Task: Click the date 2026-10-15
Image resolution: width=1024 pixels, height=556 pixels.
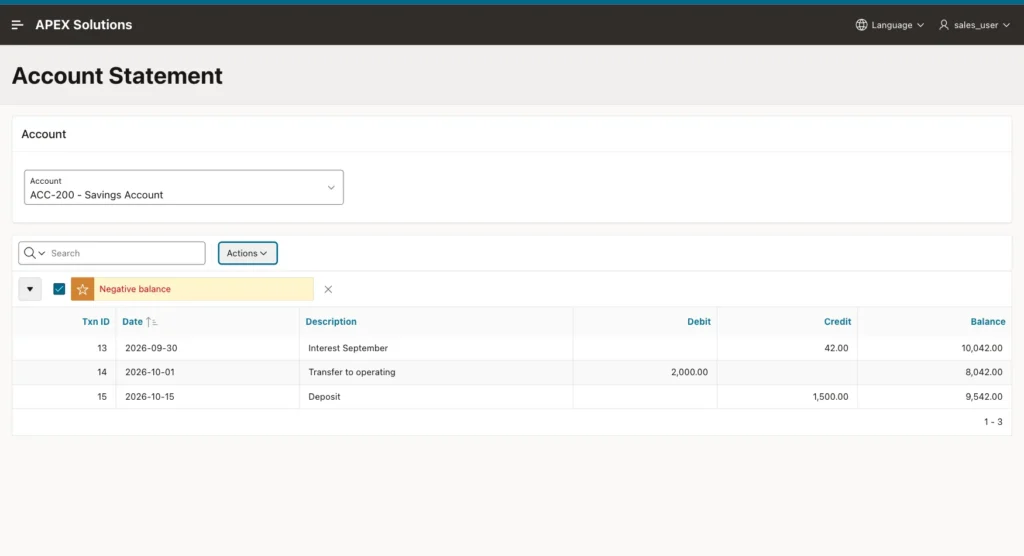Action: pos(150,397)
